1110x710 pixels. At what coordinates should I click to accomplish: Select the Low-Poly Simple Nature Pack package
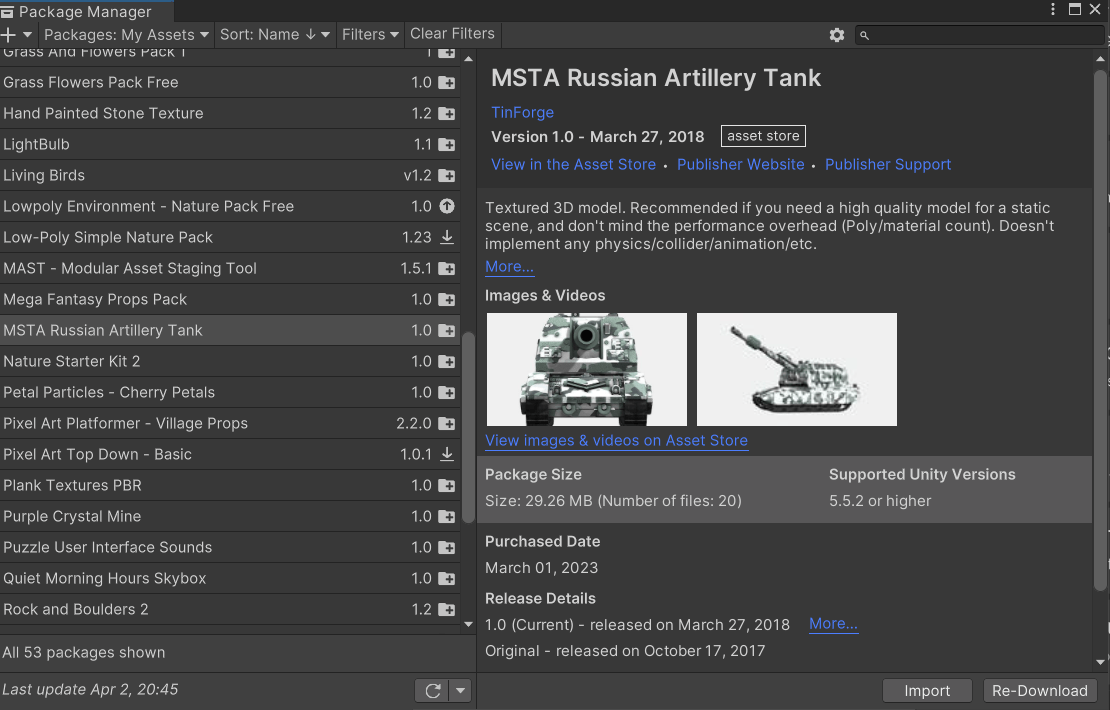click(229, 238)
